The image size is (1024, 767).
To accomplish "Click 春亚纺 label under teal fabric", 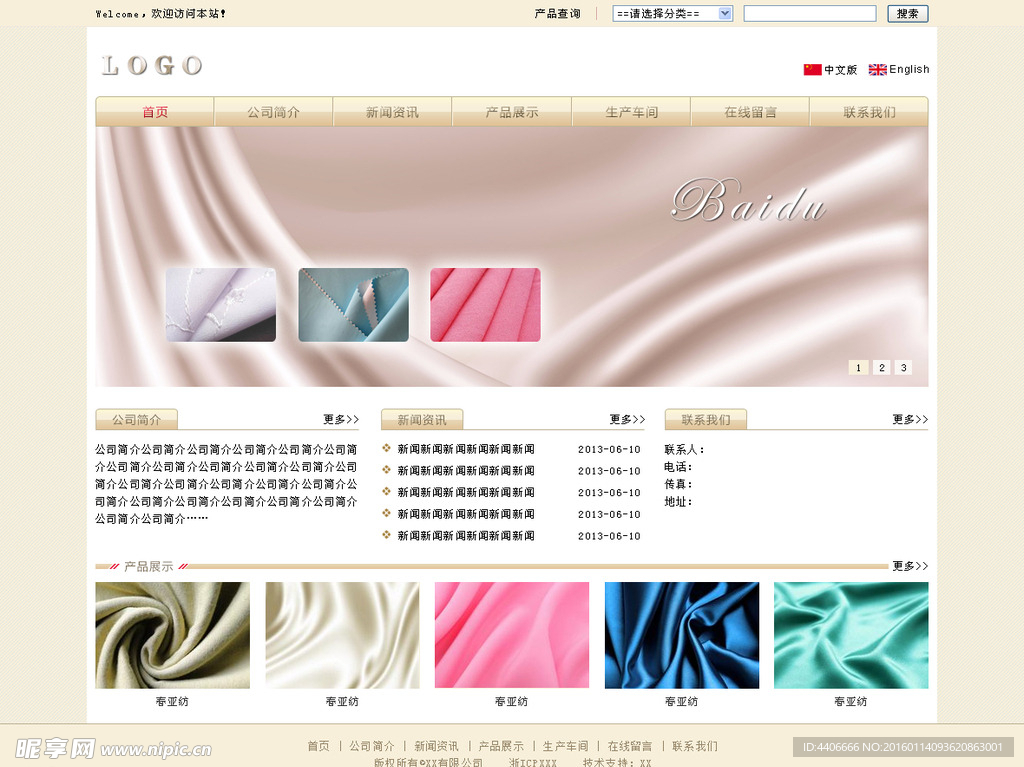I will 851,702.
